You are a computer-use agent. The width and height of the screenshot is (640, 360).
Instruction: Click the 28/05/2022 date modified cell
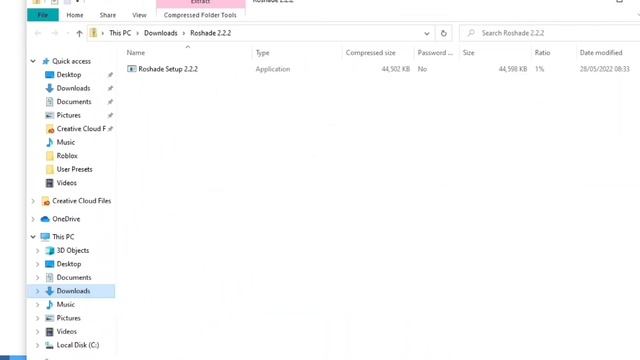604,69
